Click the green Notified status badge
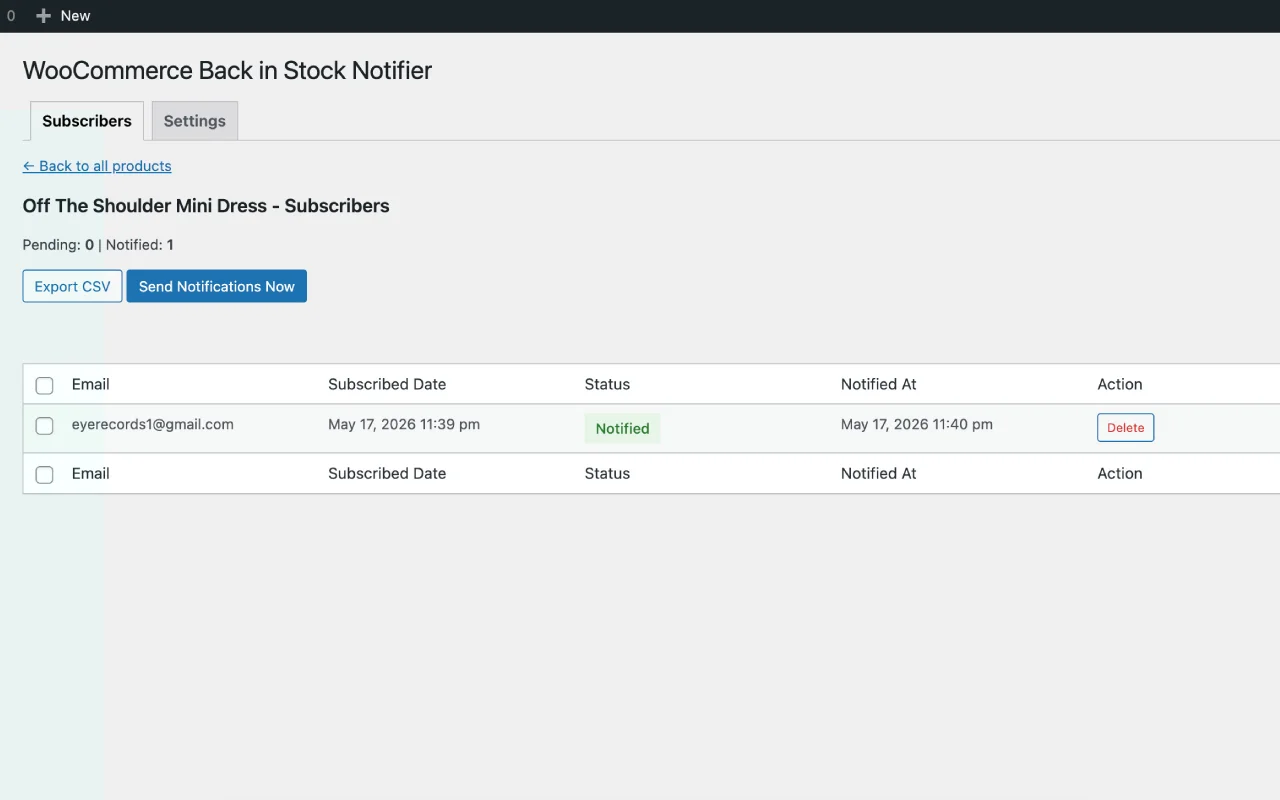The height and width of the screenshot is (800, 1280). point(622,428)
